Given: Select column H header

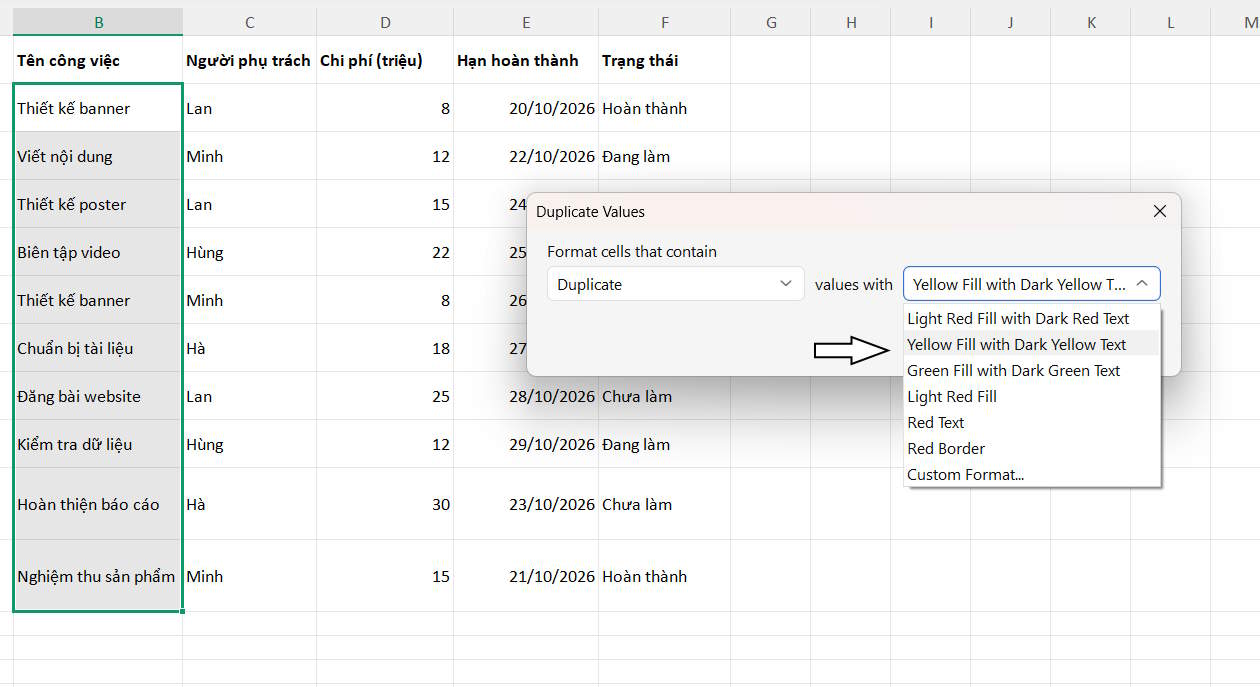Looking at the screenshot, I should point(851,22).
